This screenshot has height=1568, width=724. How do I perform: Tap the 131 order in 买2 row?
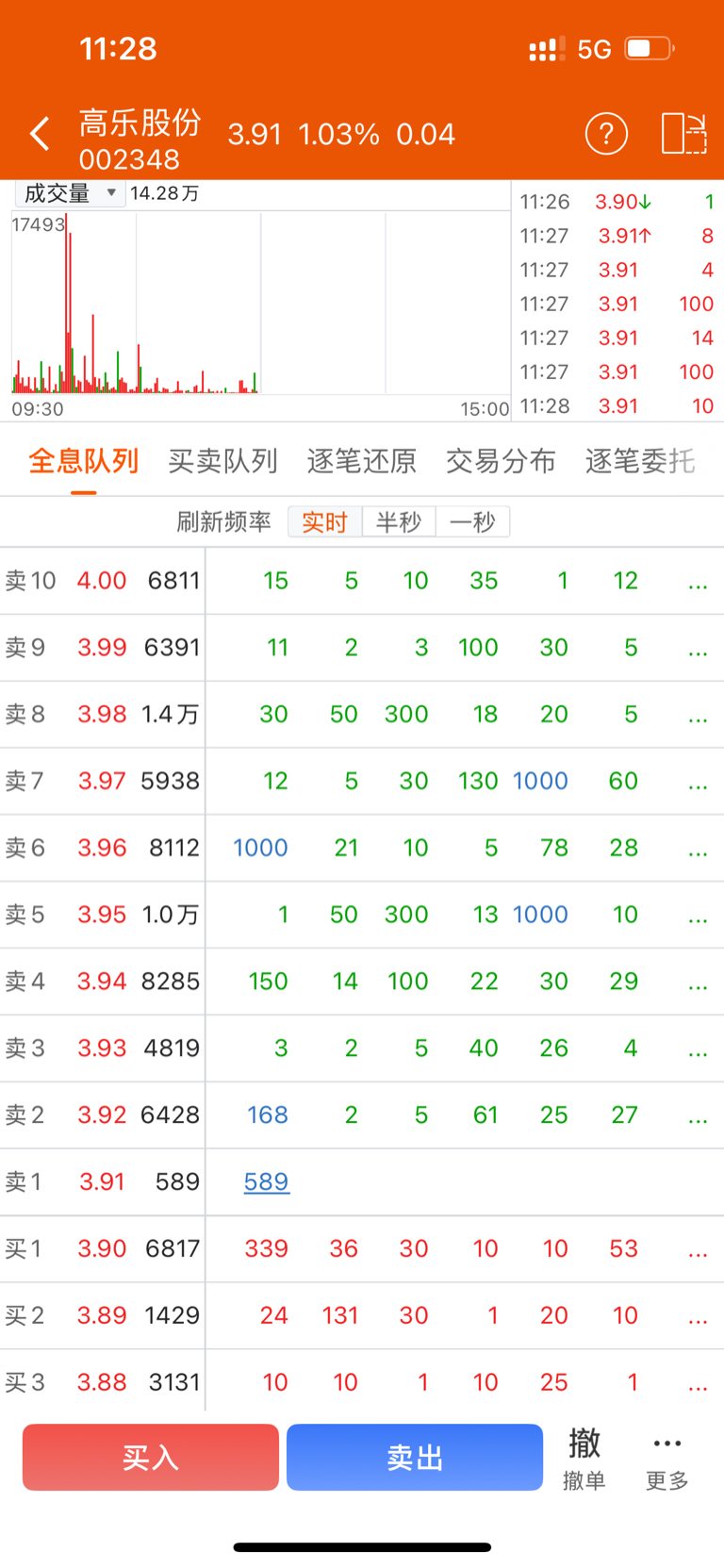340,1315
